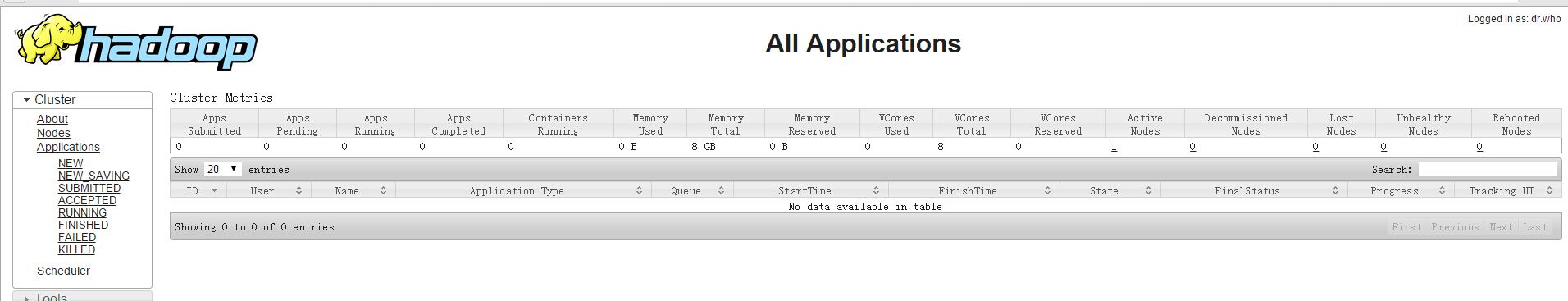Image resolution: width=1568 pixels, height=301 pixels.
Task: Open the Nodes link
Action: click(x=53, y=133)
